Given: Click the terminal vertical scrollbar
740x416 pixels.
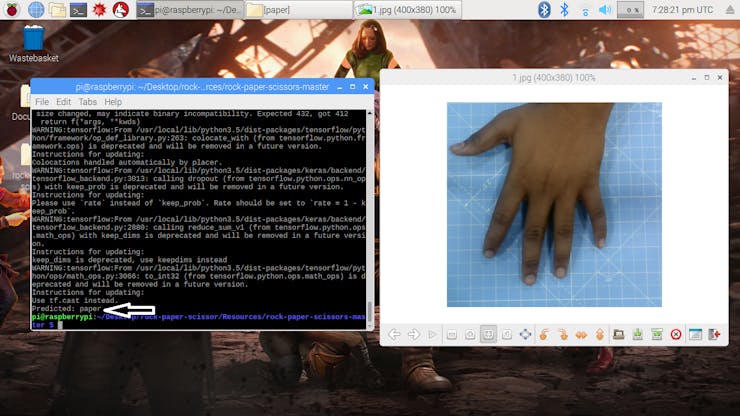Looking at the screenshot, I should tap(370, 219).
